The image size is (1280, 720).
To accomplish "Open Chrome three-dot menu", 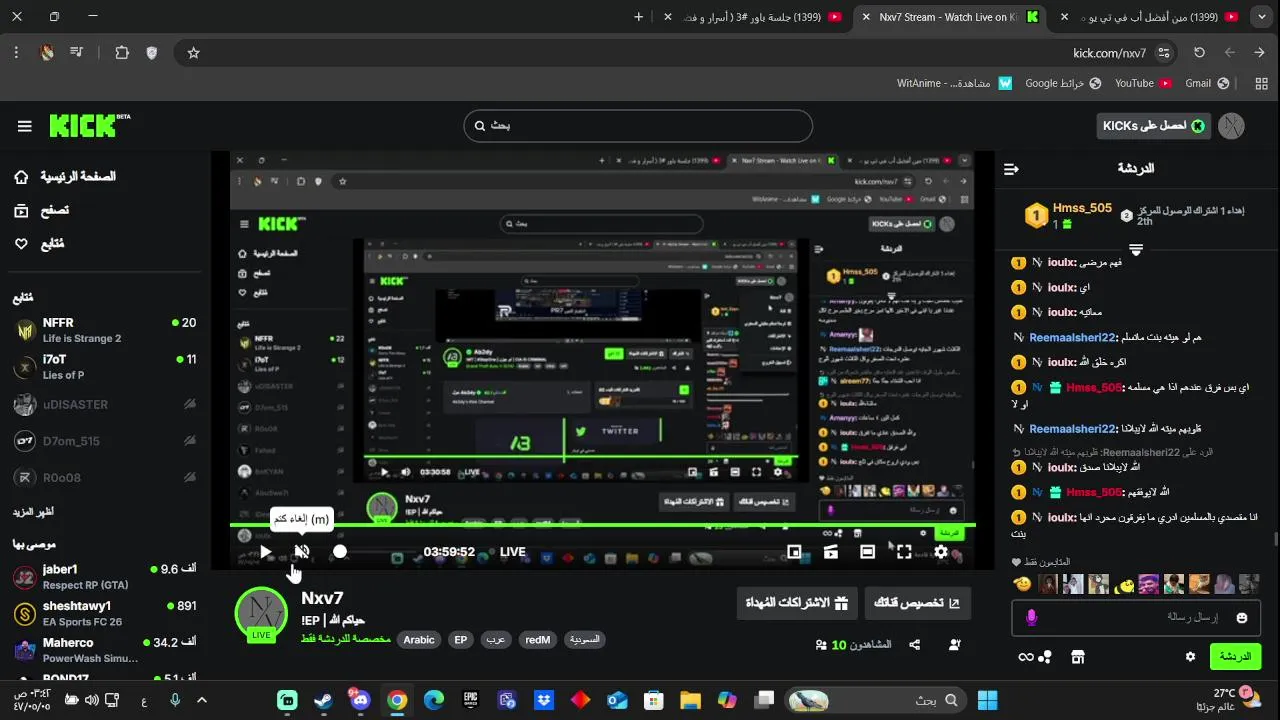I will (17, 53).
